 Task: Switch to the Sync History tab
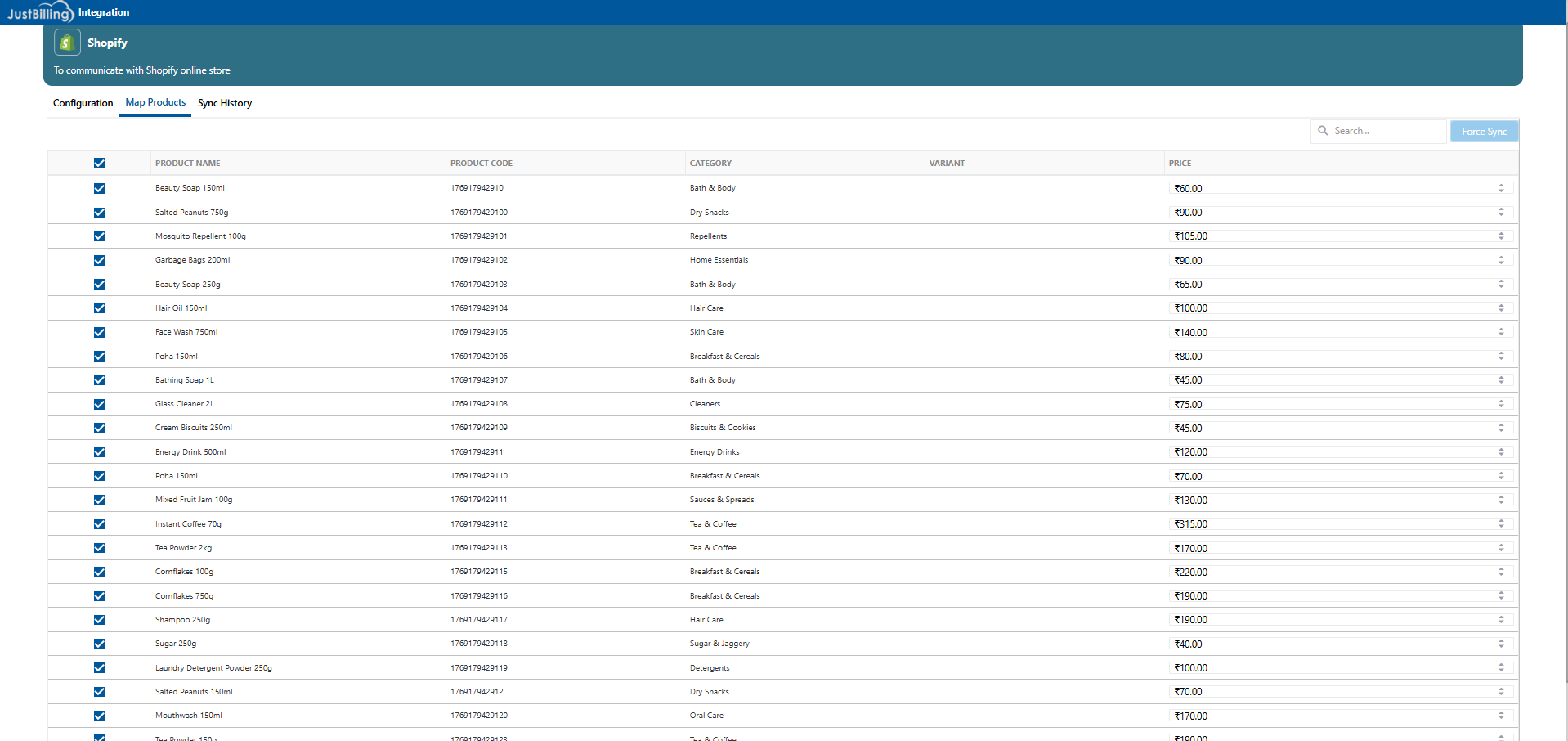(x=225, y=103)
